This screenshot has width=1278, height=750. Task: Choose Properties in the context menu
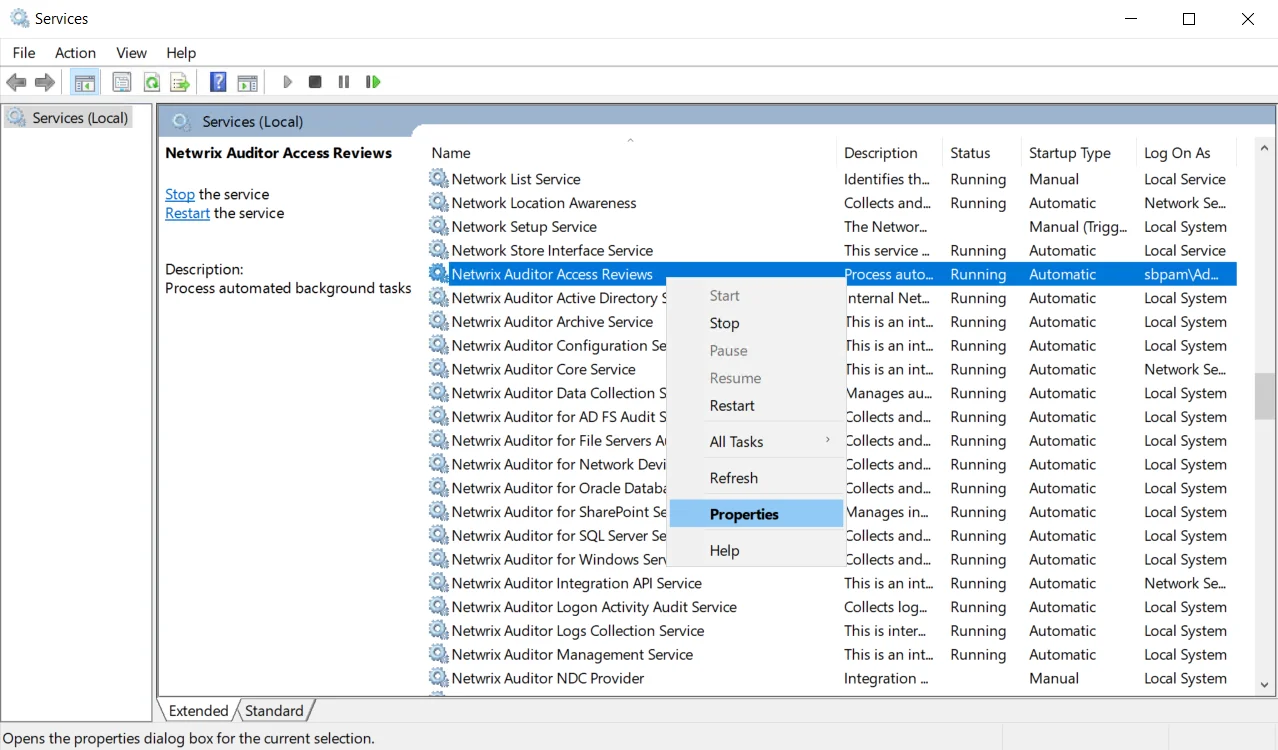pyautogui.click(x=755, y=514)
